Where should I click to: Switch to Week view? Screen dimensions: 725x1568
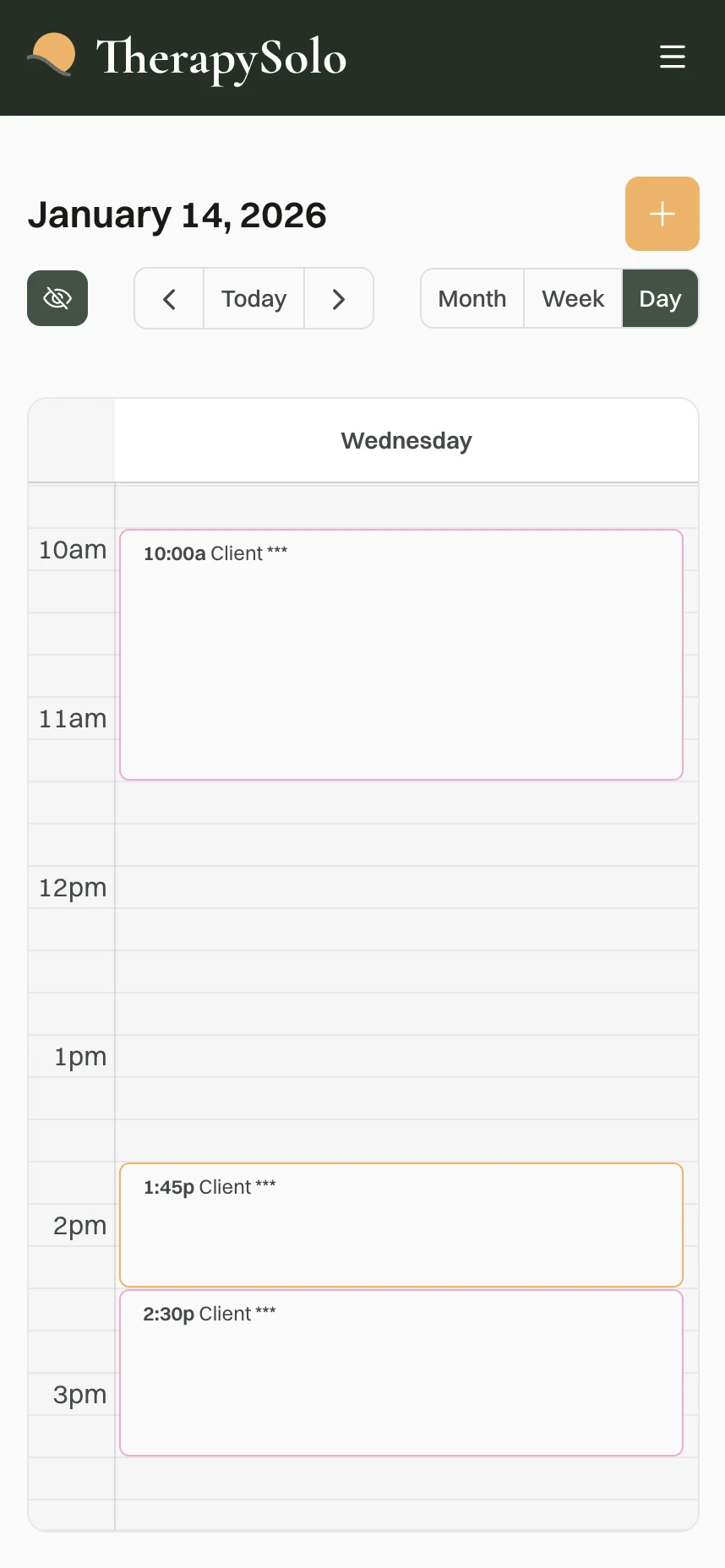(573, 299)
